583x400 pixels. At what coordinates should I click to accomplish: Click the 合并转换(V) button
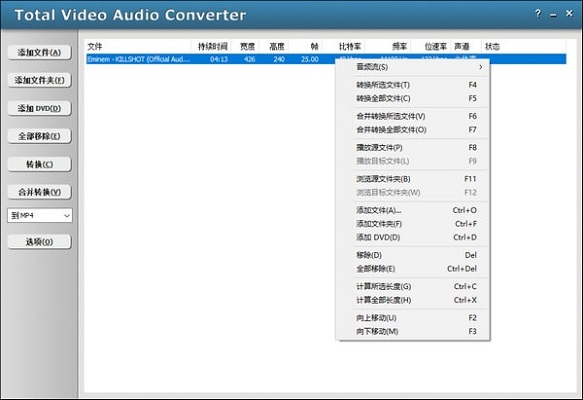click(39, 192)
